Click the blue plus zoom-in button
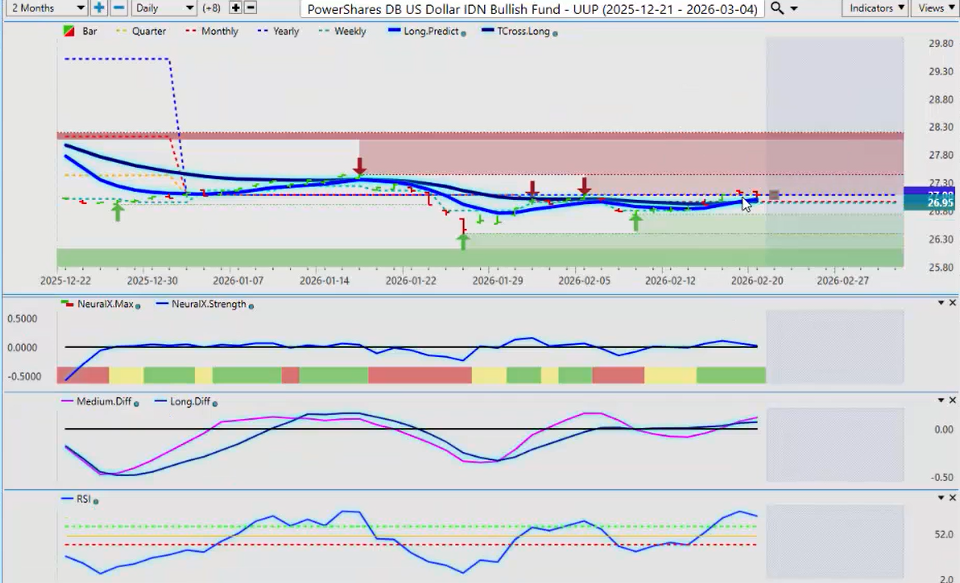This screenshot has height=583, width=960. click(x=99, y=8)
